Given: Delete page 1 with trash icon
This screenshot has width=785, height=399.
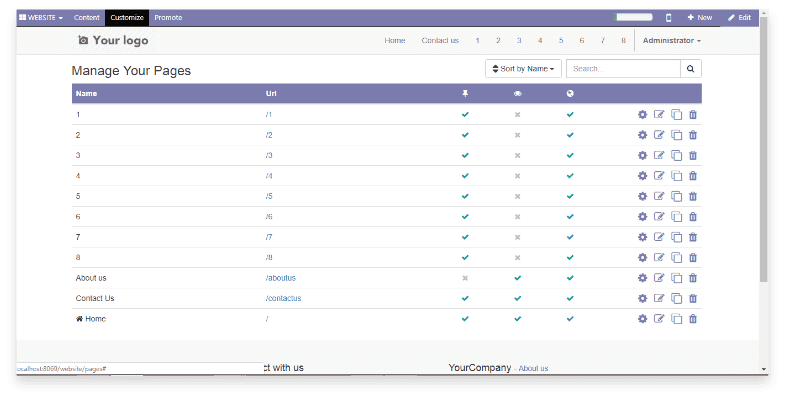Looking at the screenshot, I should tap(693, 115).
